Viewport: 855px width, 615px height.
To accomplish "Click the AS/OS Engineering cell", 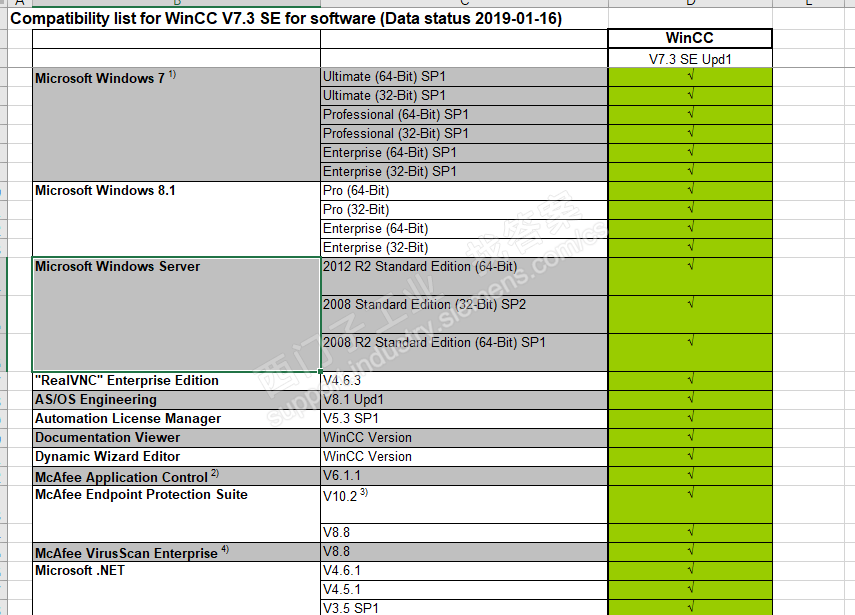I will pos(176,400).
